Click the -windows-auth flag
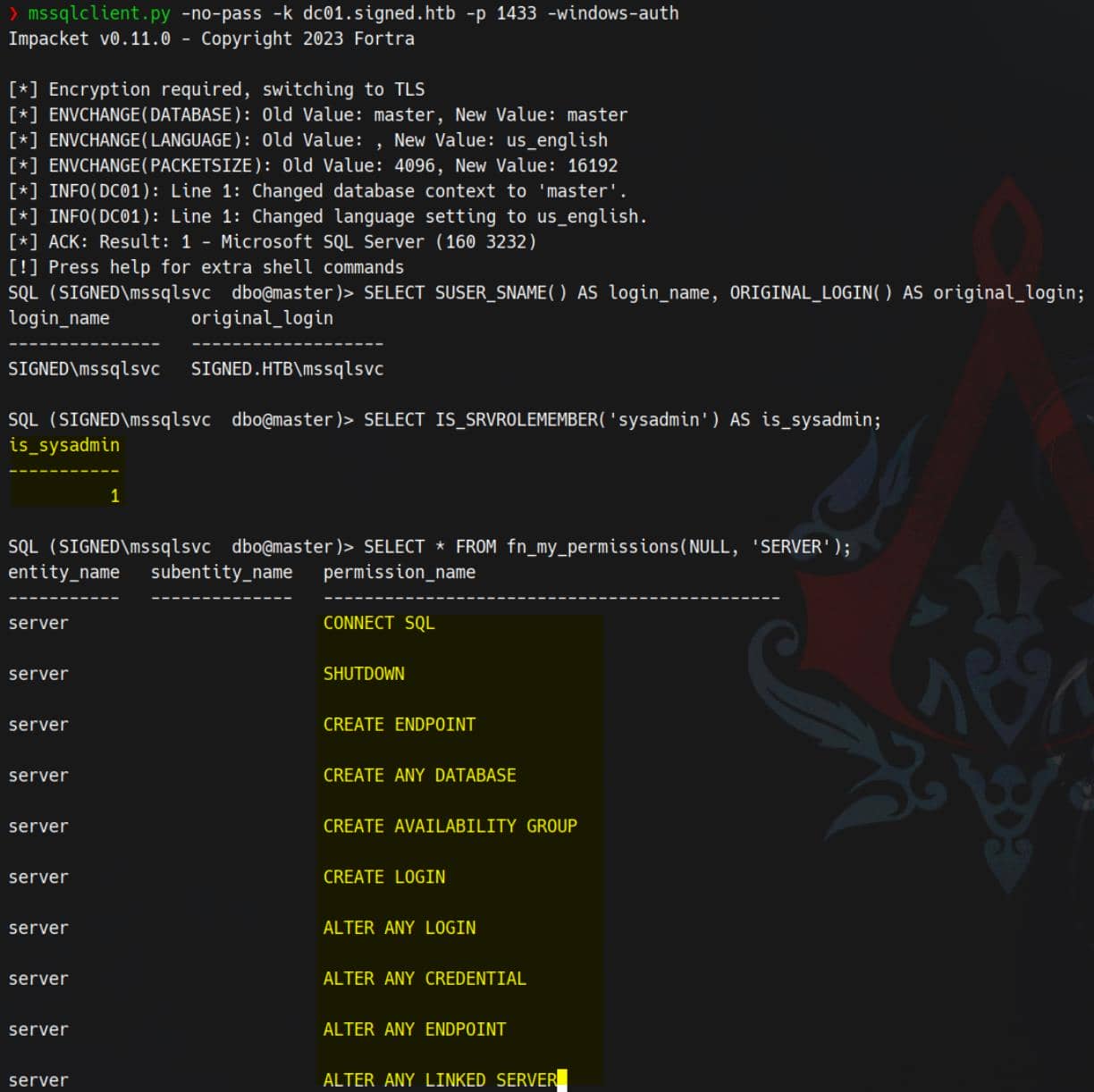 (x=612, y=13)
